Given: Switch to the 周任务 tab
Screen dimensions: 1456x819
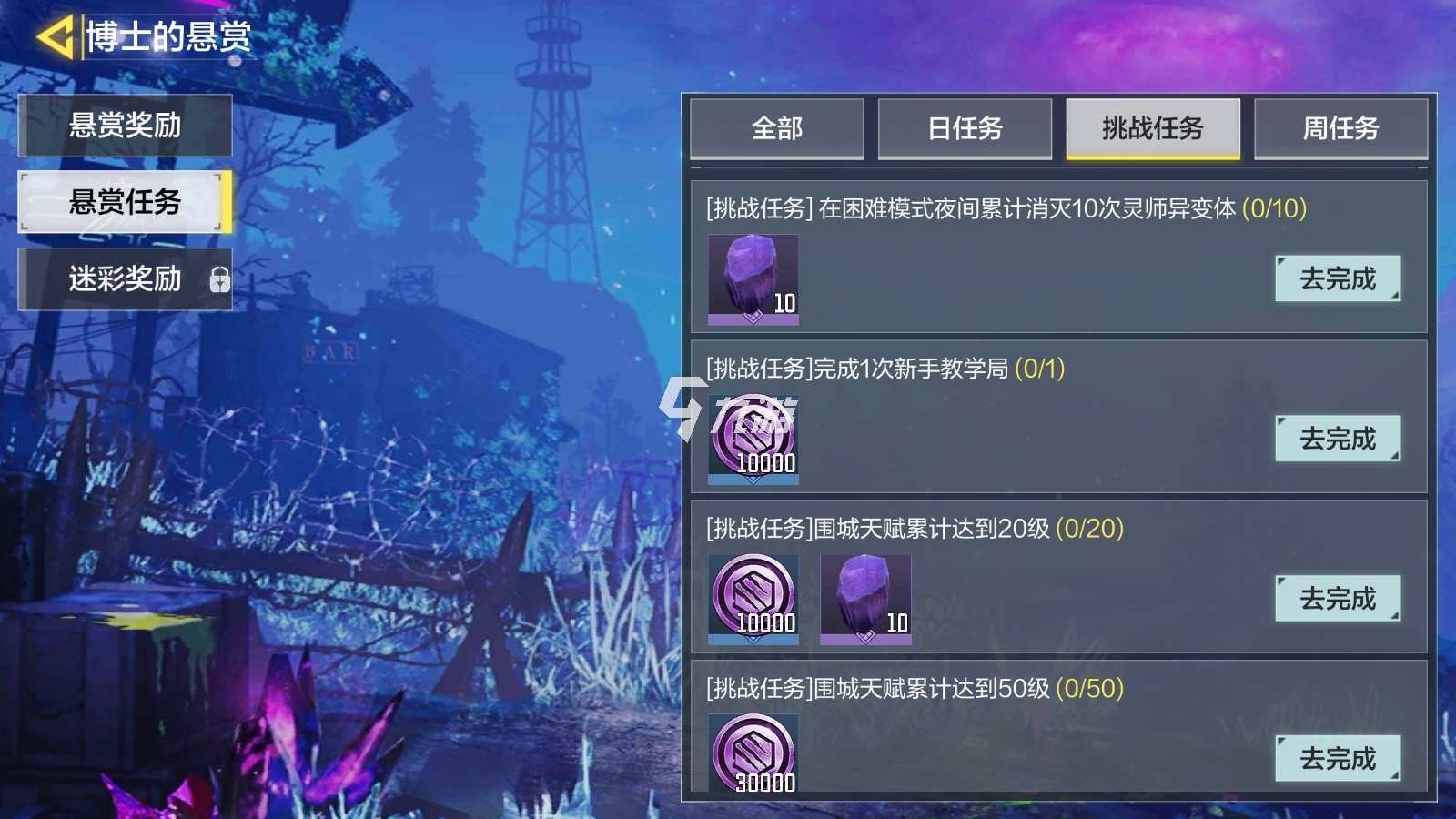Looking at the screenshot, I should coord(1340,128).
